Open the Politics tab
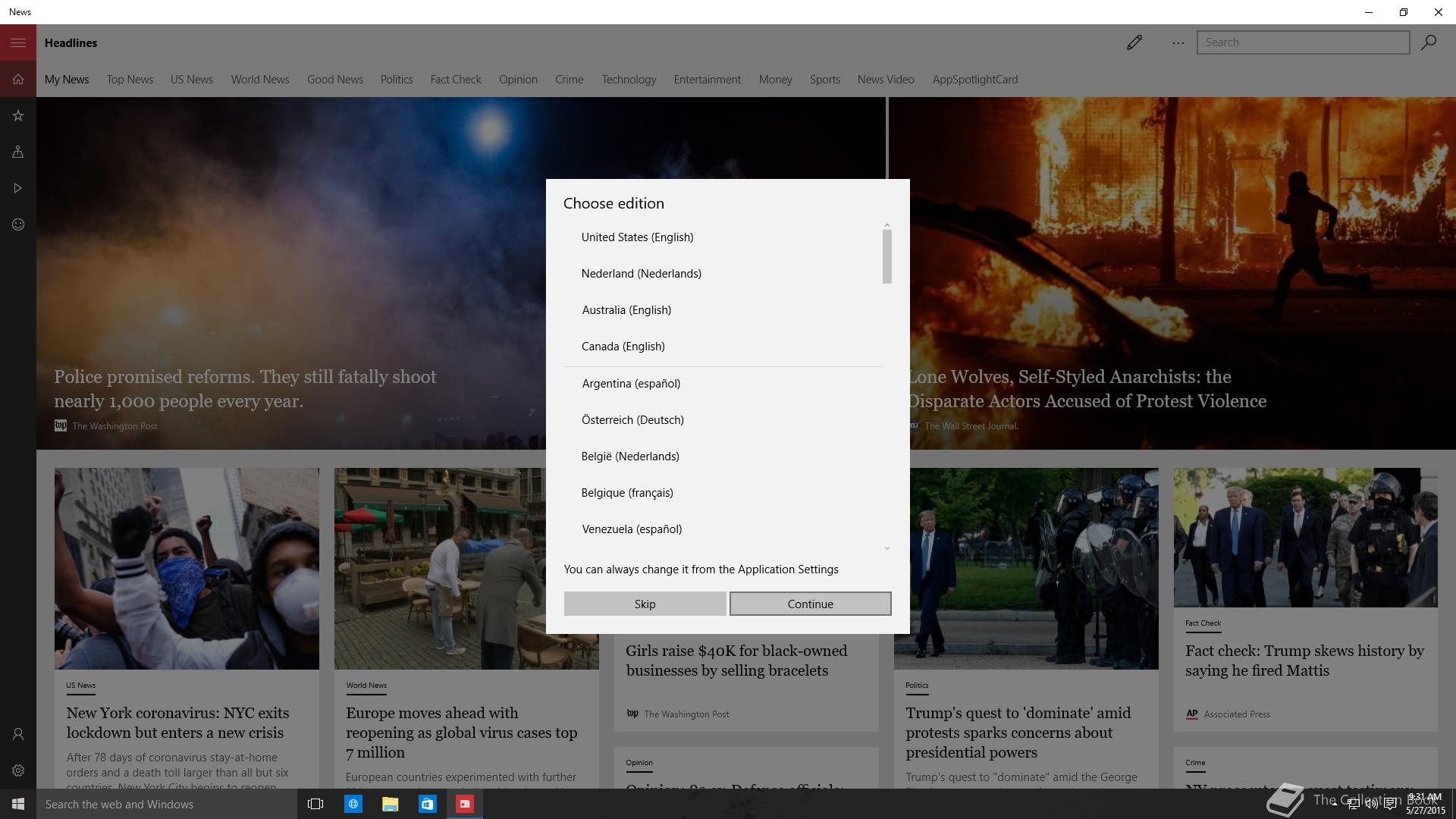This screenshot has height=819, width=1456. point(397,80)
